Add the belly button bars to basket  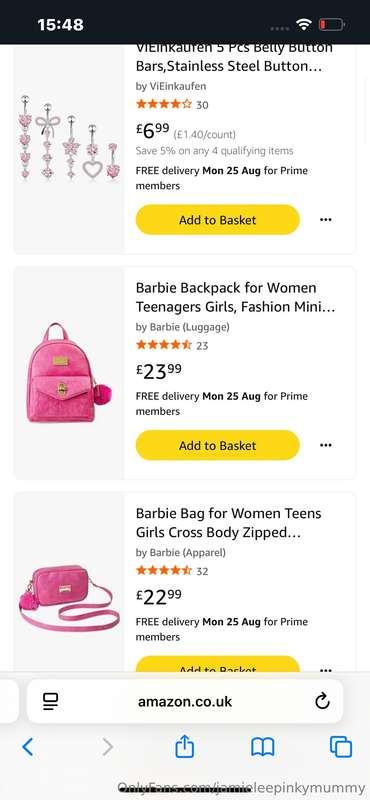pyautogui.click(x=217, y=220)
